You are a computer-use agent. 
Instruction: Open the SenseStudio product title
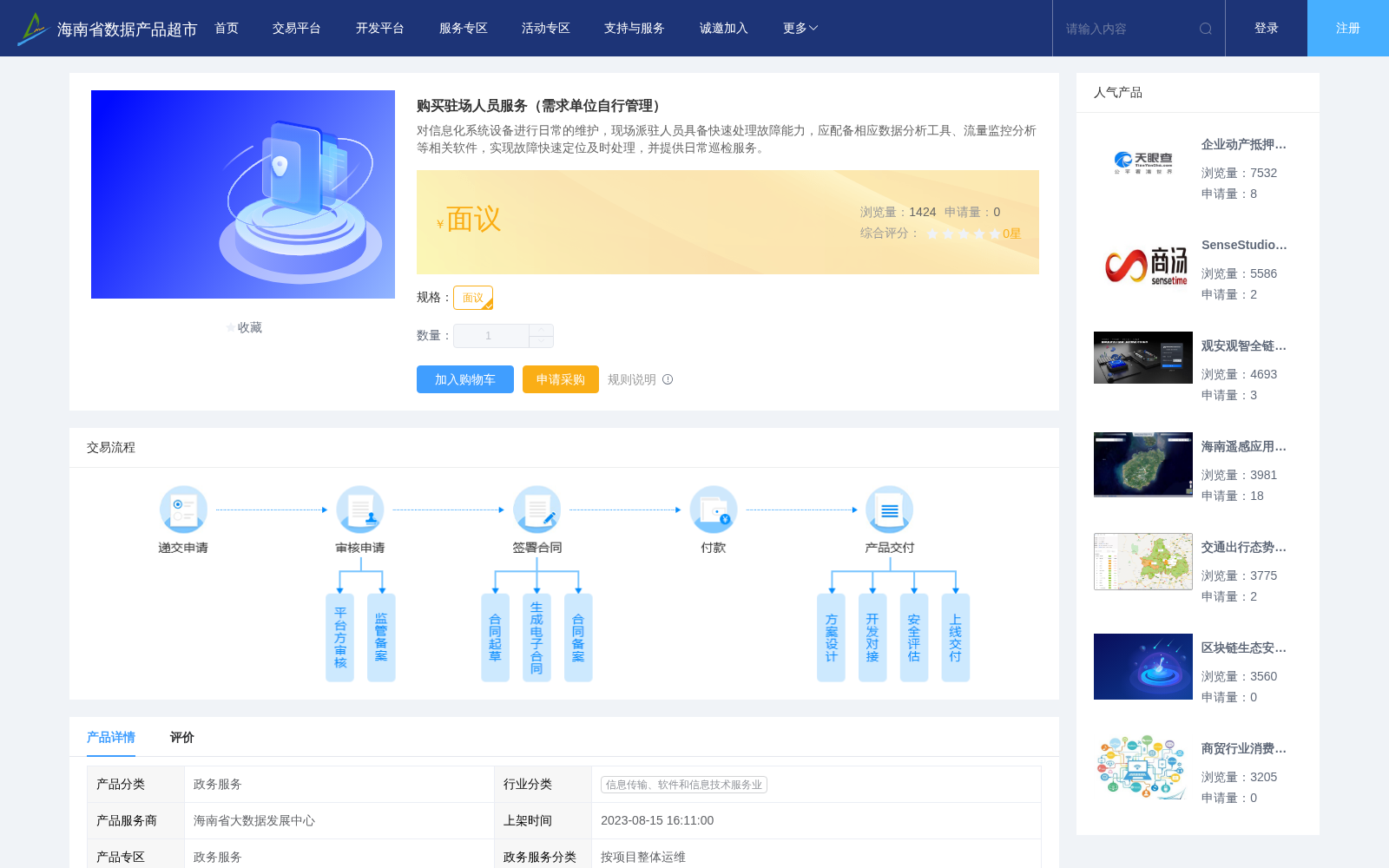click(x=1244, y=246)
